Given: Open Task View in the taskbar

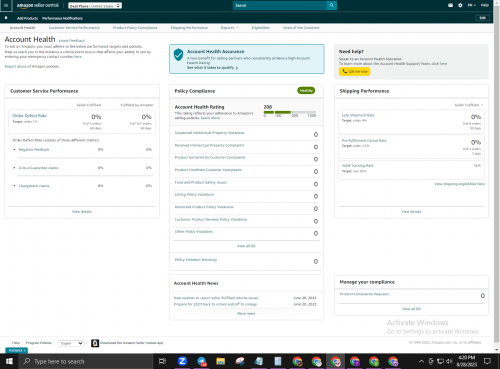Looking at the screenshot, I should click(162, 361).
